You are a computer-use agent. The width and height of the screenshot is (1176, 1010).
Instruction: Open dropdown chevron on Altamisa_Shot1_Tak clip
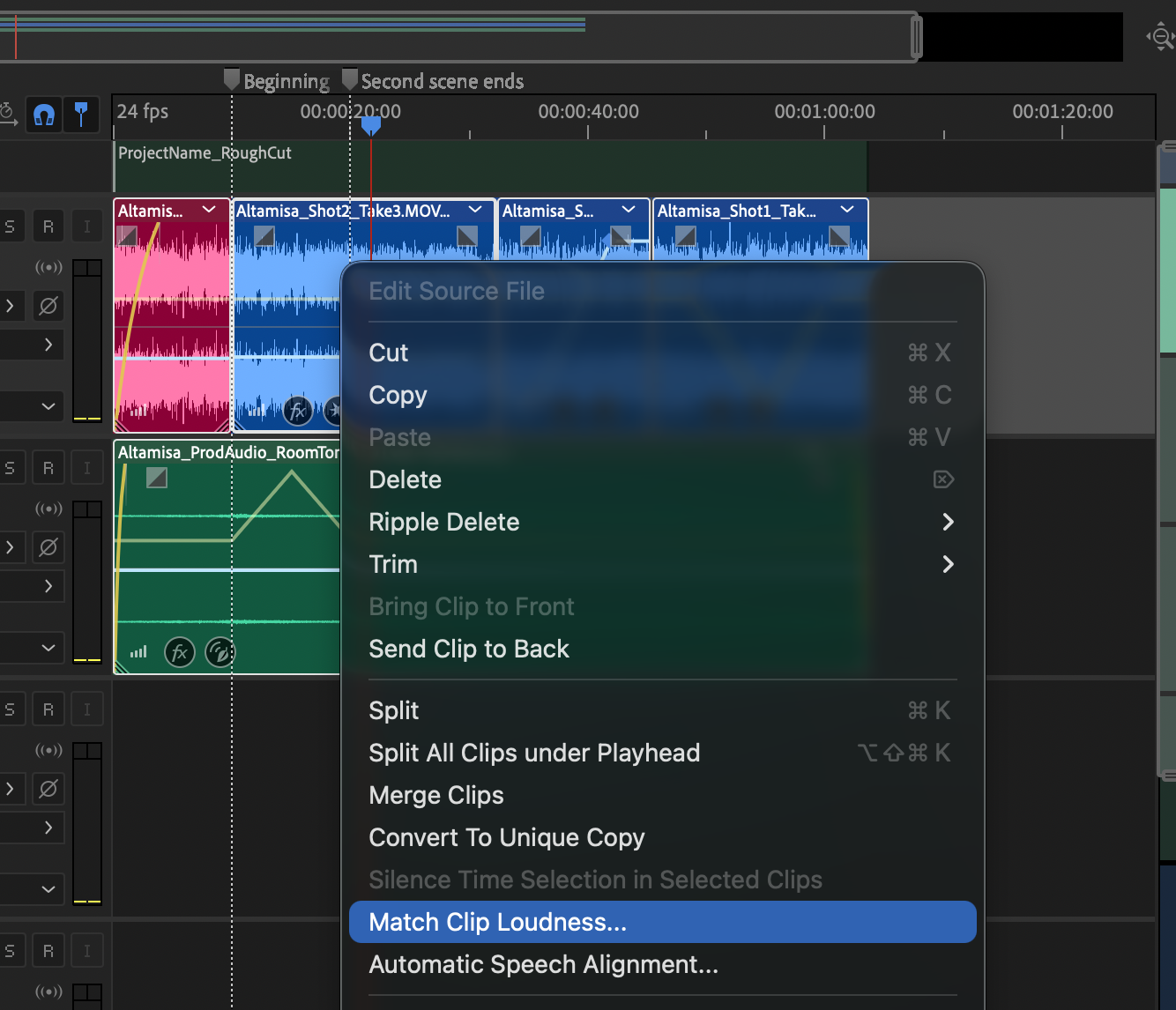point(847,210)
